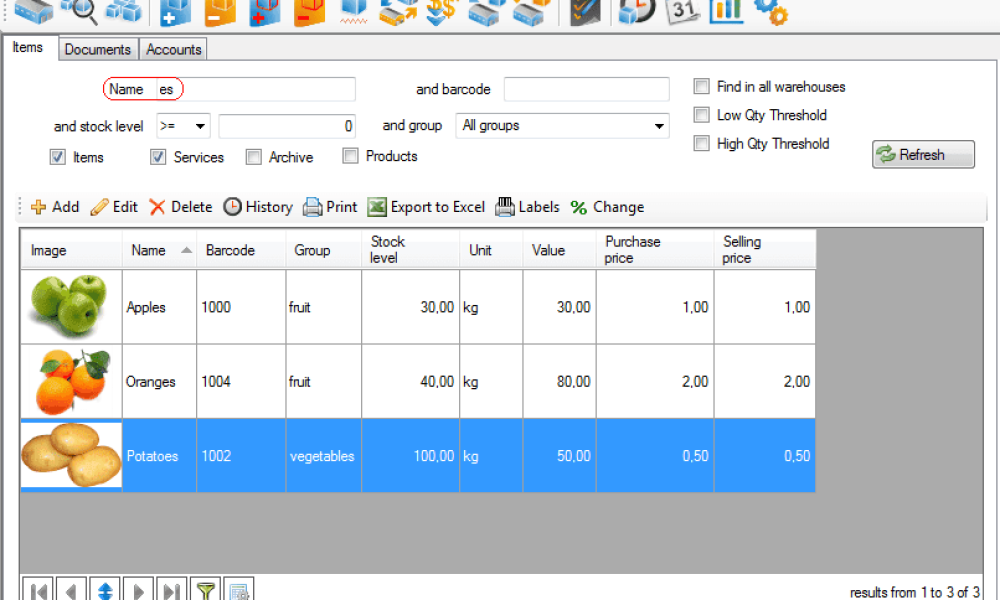Click Edit in the items toolbar

pos(114,207)
